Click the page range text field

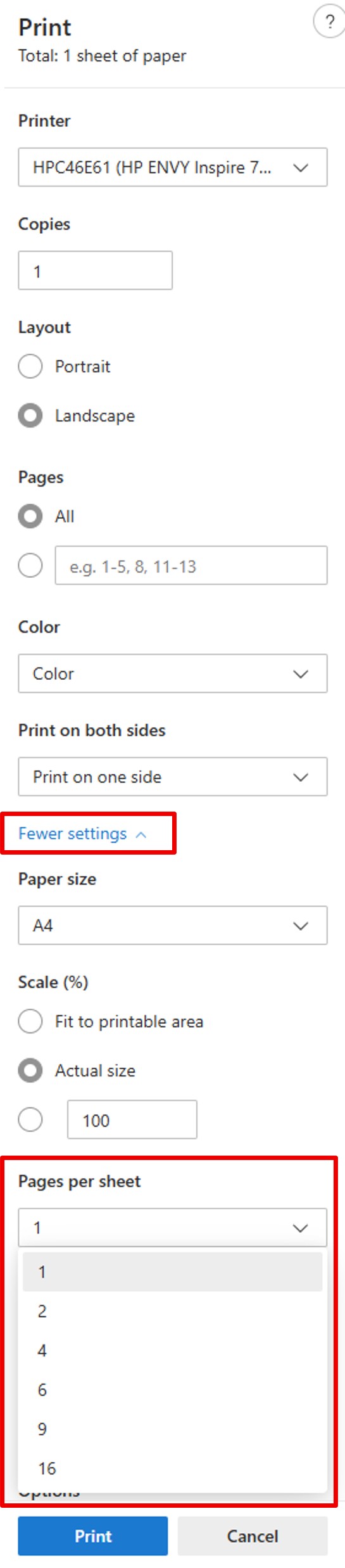pos(191,565)
